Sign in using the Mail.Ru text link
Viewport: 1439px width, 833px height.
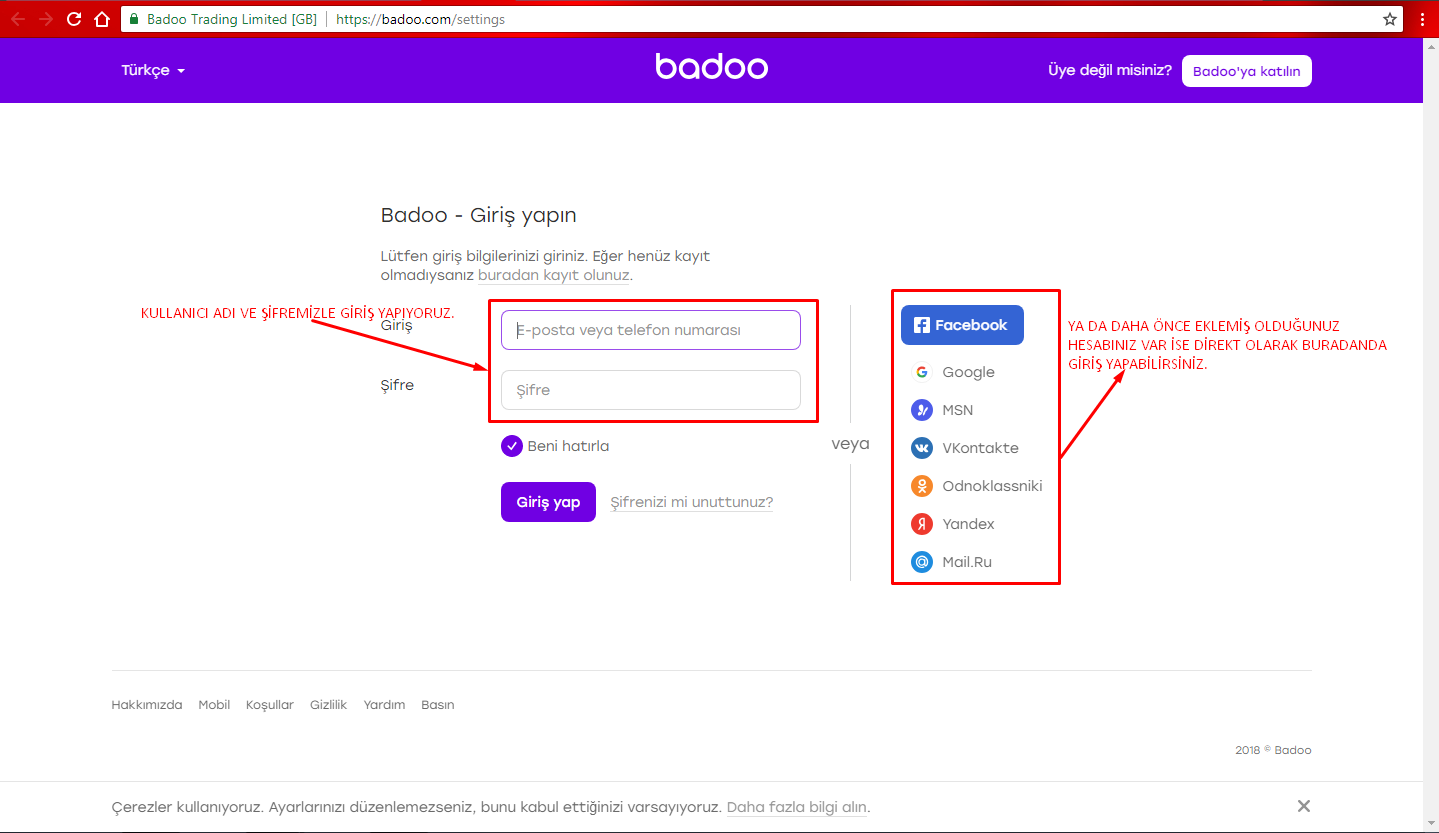pos(967,562)
